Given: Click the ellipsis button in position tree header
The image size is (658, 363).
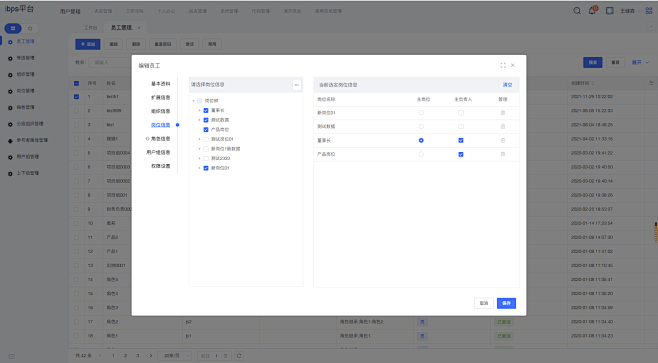Looking at the screenshot, I should [x=297, y=85].
